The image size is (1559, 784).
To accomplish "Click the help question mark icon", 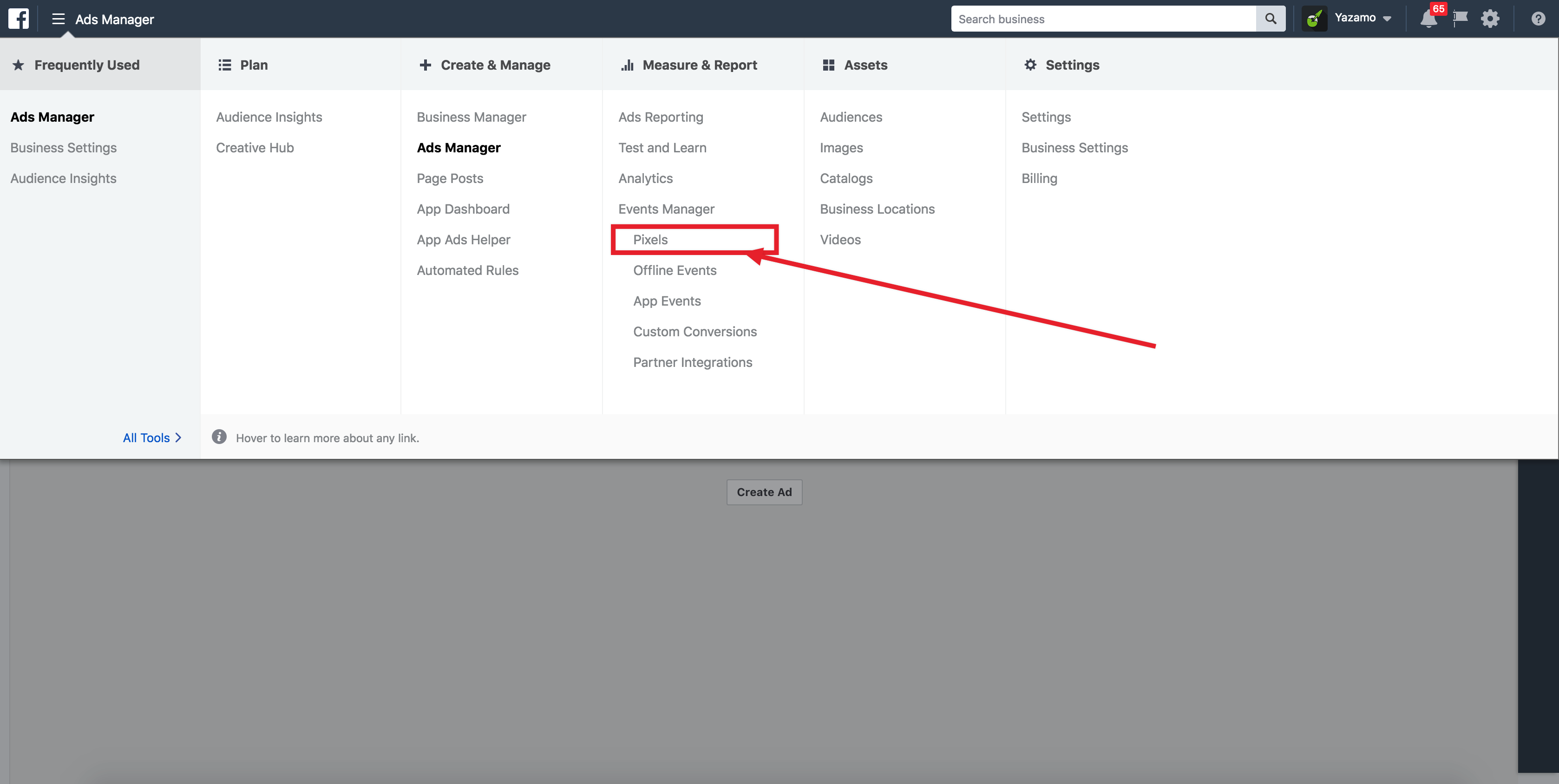I will click(1538, 19).
